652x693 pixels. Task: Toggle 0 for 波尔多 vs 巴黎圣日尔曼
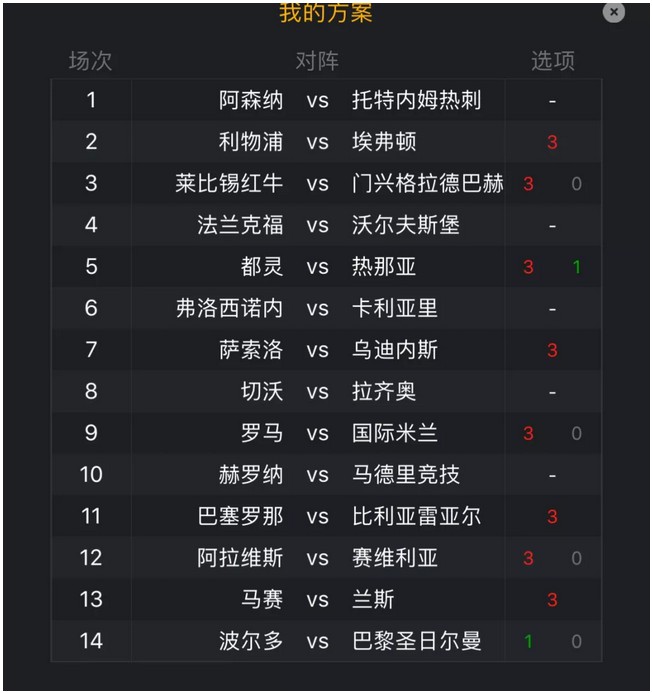pyautogui.click(x=576, y=641)
